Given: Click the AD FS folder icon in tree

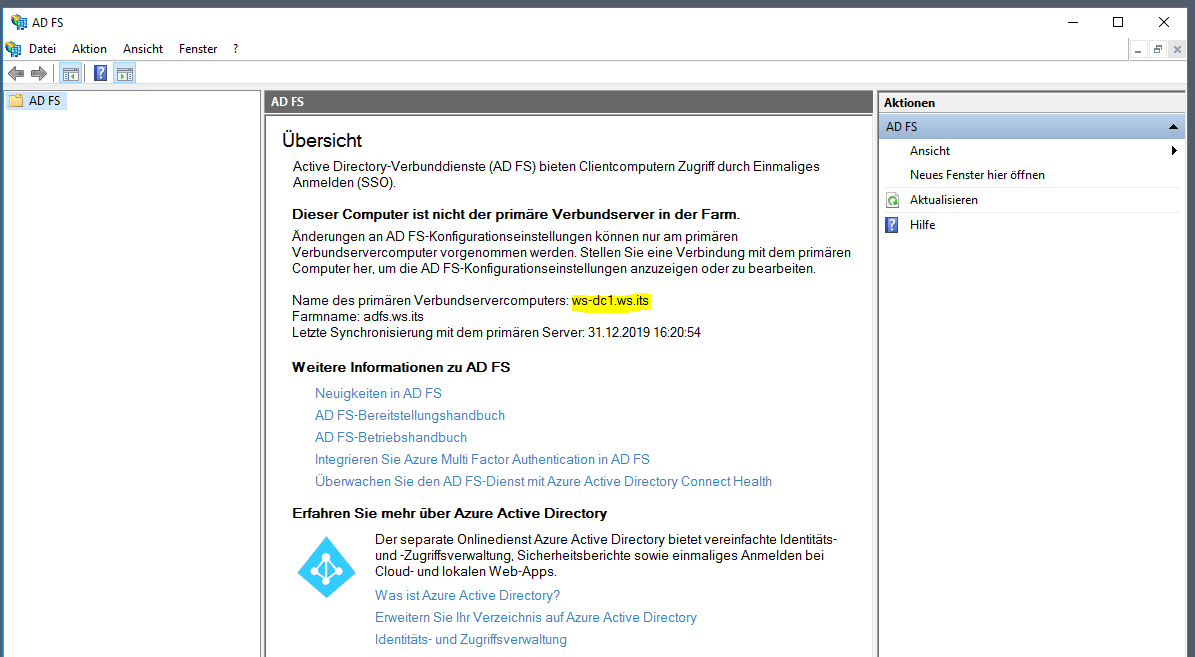Looking at the screenshot, I should [x=16, y=101].
